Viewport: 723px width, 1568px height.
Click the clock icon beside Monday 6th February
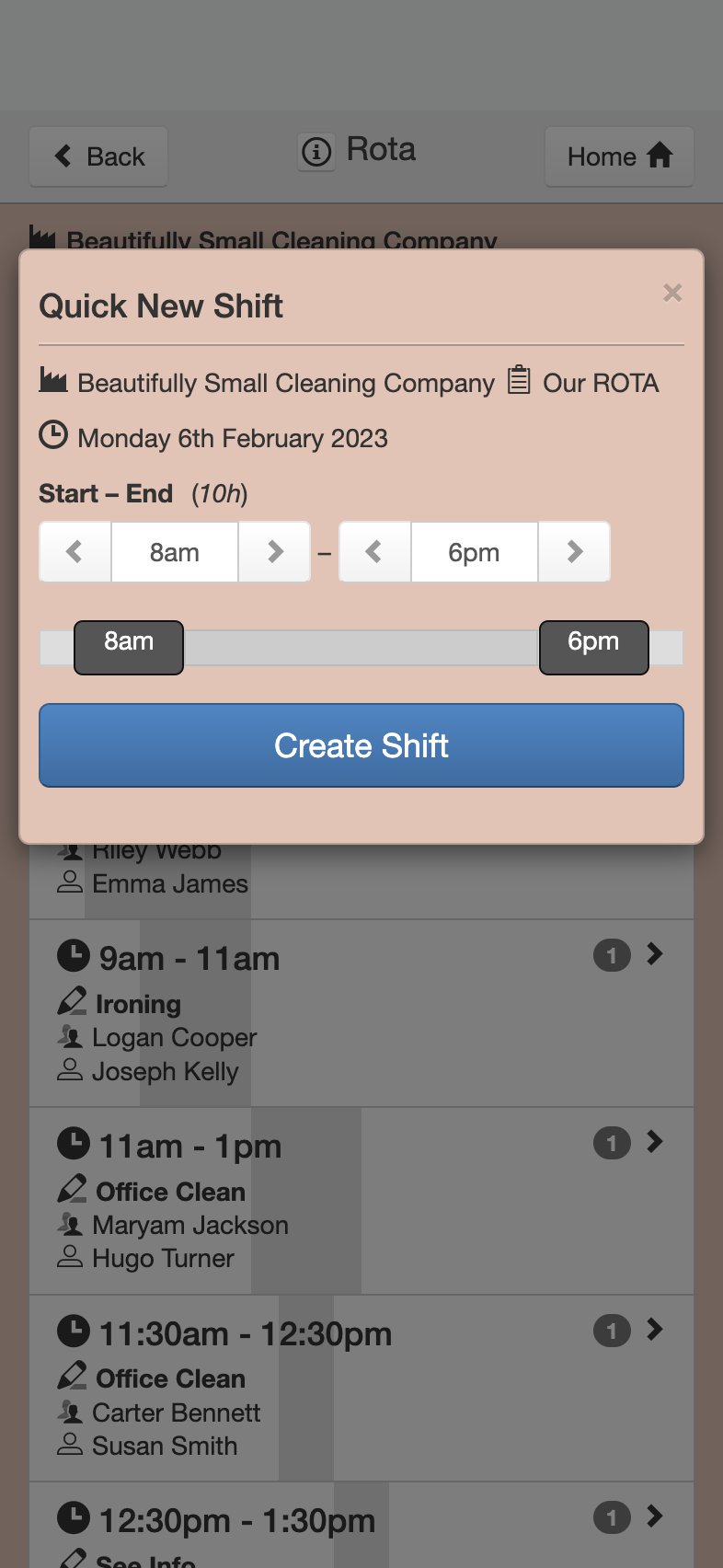click(x=53, y=434)
